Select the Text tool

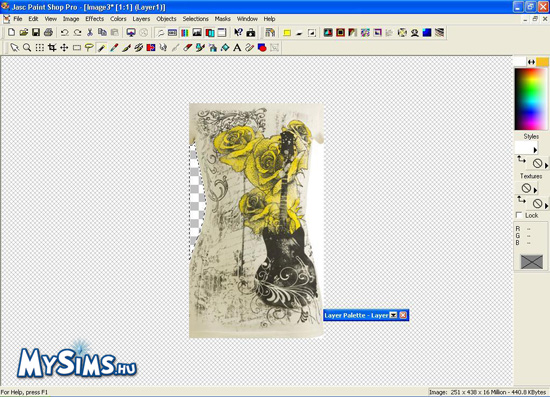(x=237, y=47)
